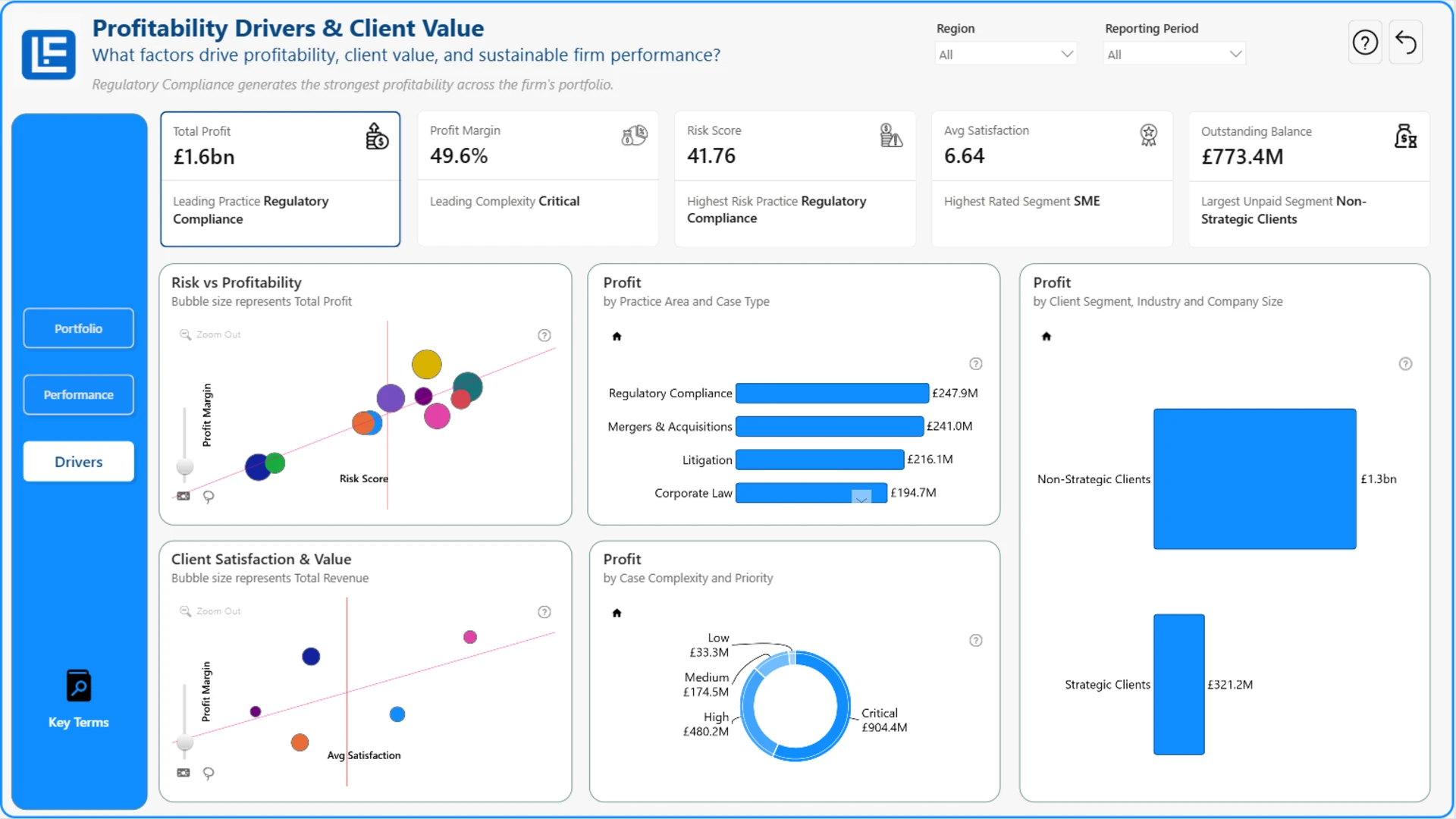The height and width of the screenshot is (819, 1456).
Task: Click the Key Terms label
Action: pos(79,723)
